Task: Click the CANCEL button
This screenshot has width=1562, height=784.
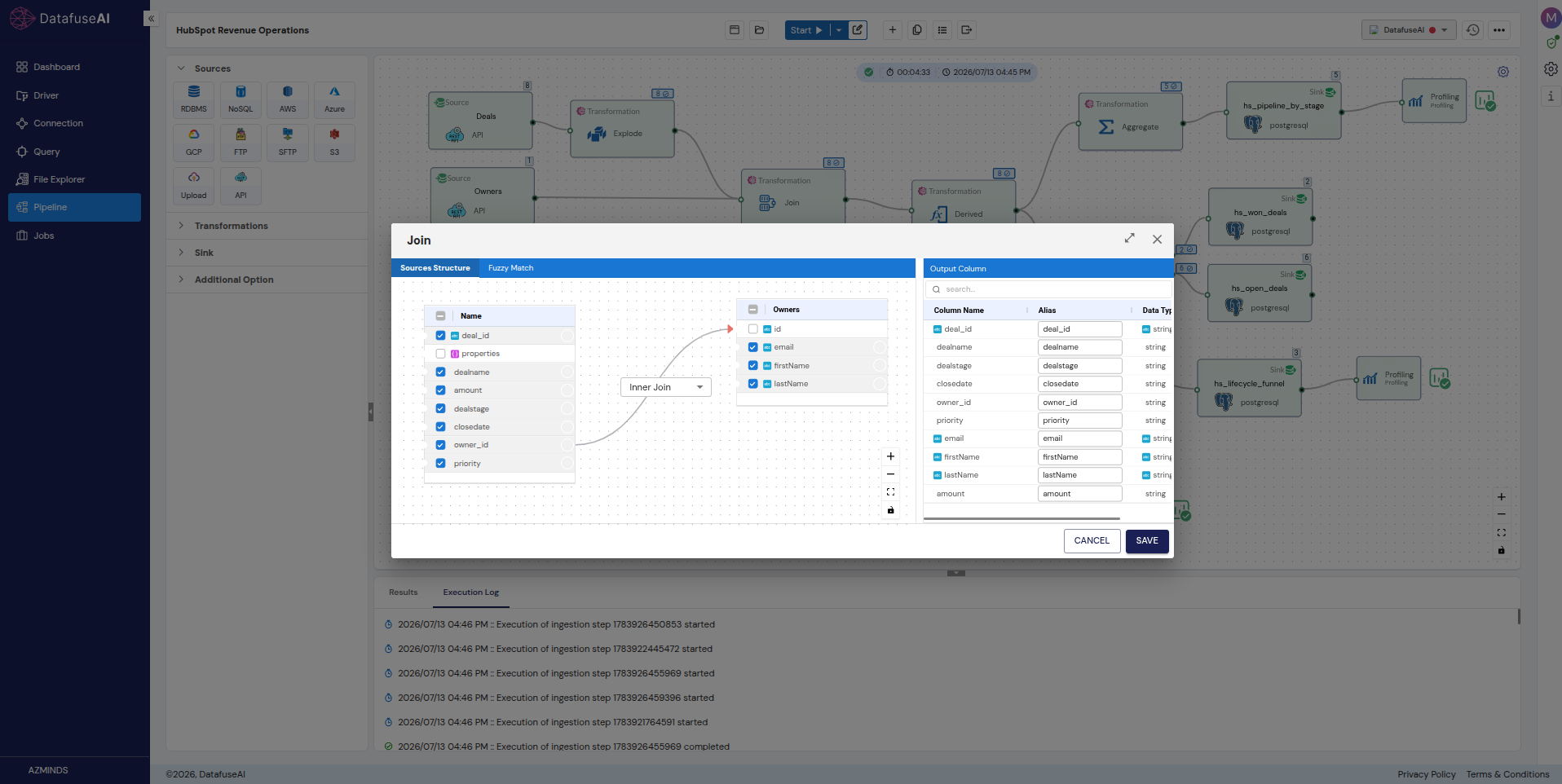Action: click(x=1092, y=541)
